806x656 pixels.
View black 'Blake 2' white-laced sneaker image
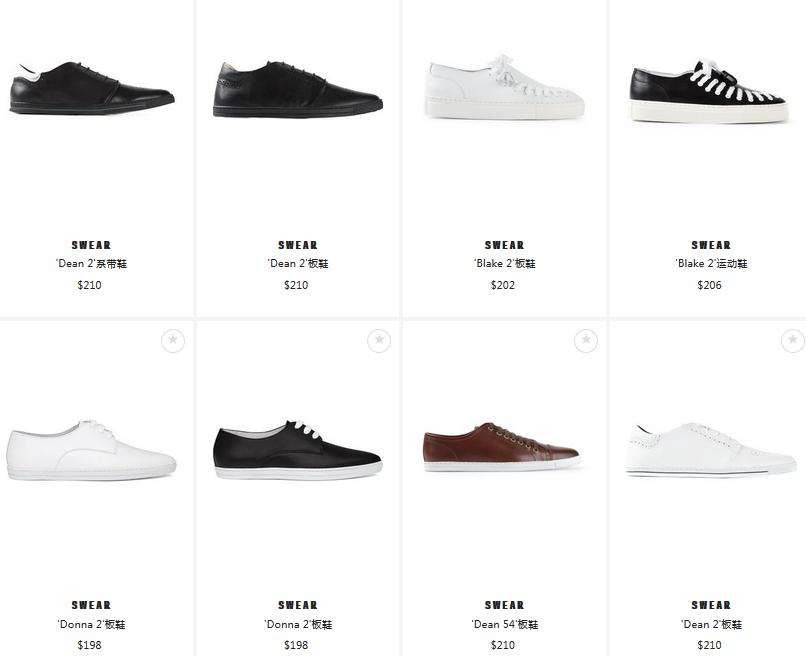tap(709, 92)
